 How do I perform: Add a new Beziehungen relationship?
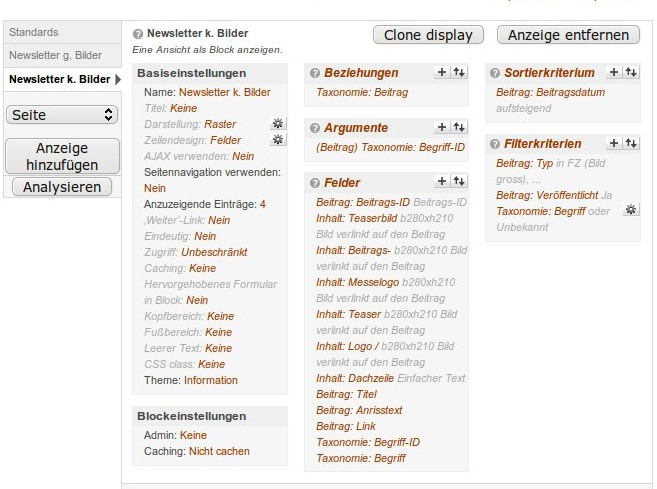[443, 72]
